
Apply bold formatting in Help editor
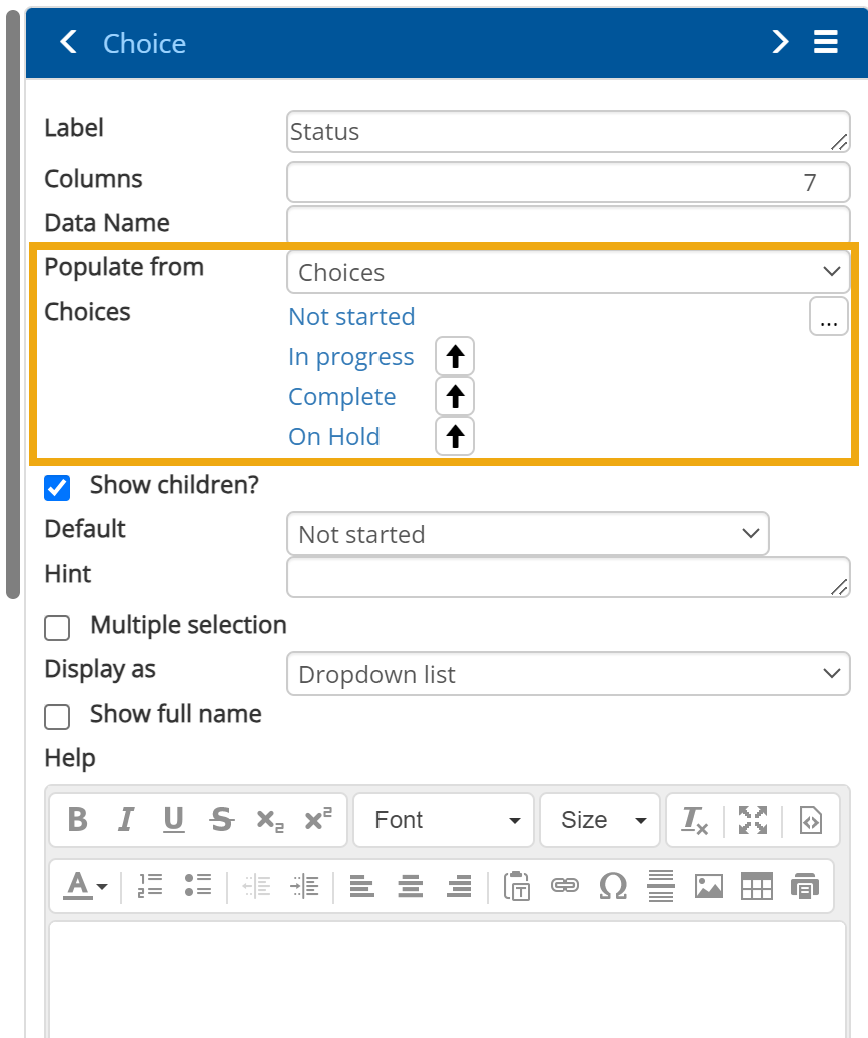77,820
